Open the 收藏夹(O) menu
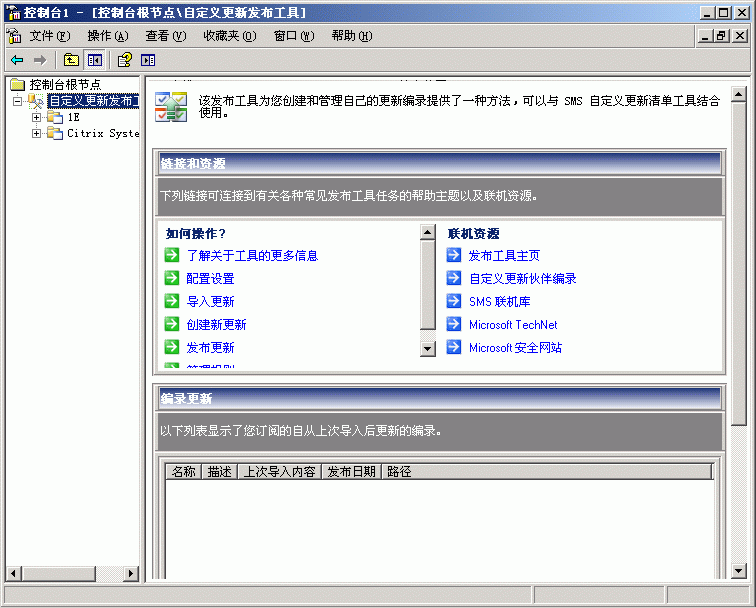756x608 pixels. tap(229, 36)
